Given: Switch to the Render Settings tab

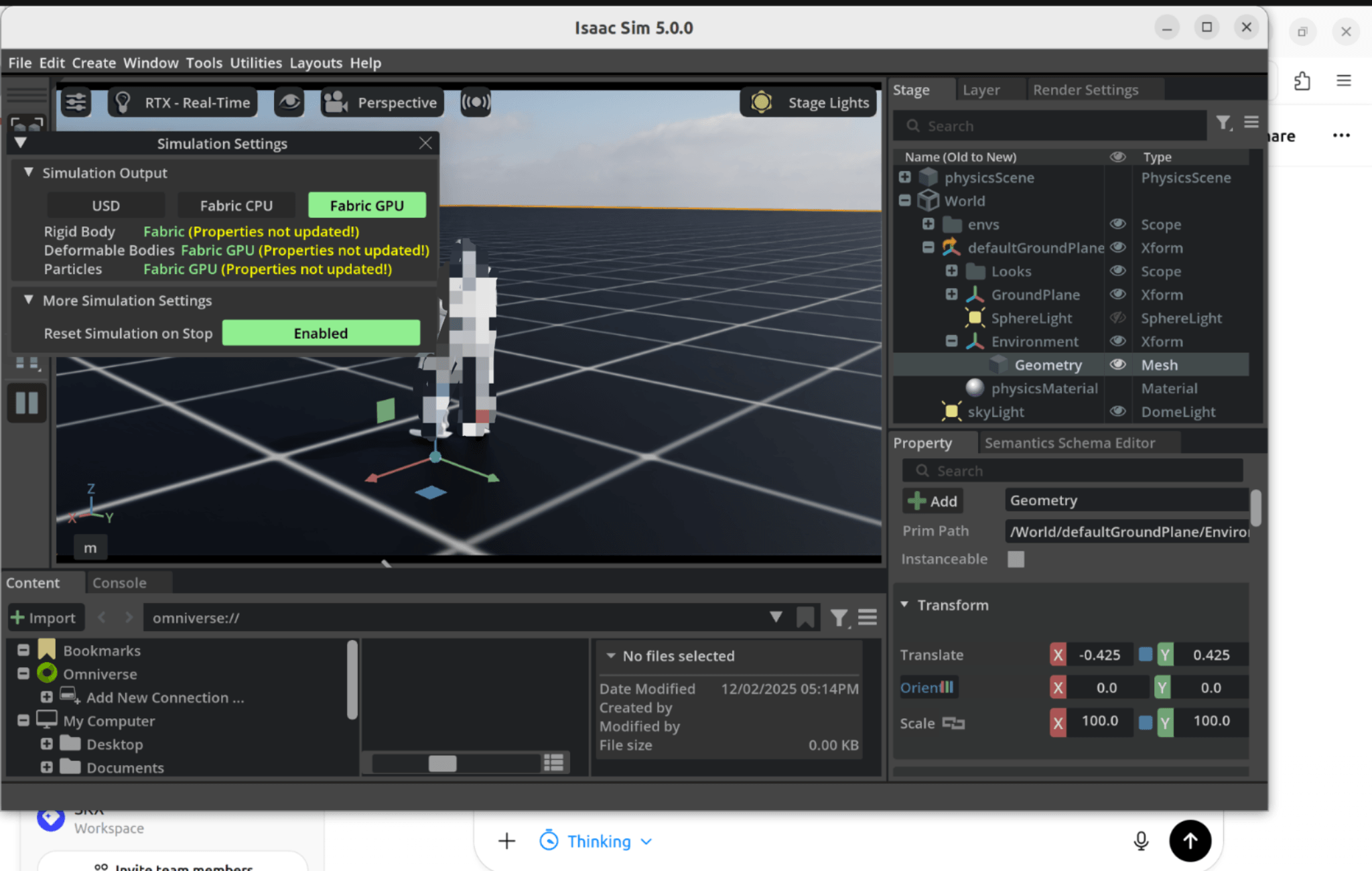Looking at the screenshot, I should click(1085, 89).
